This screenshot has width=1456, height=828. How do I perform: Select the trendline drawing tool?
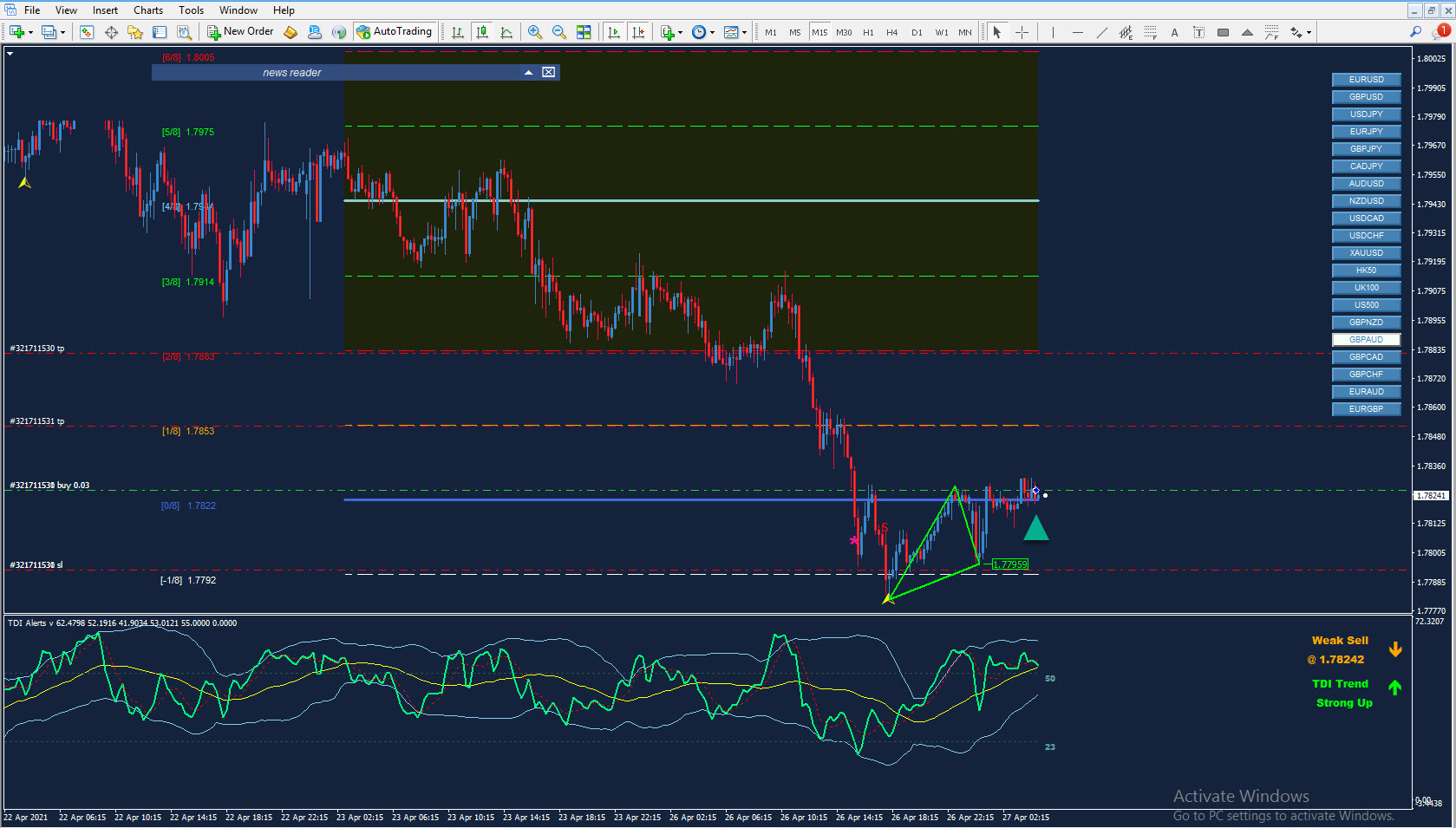pos(1101,32)
